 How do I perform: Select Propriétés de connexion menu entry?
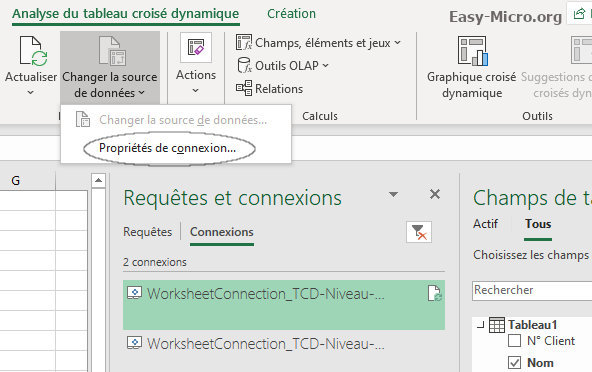[x=167, y=148]
